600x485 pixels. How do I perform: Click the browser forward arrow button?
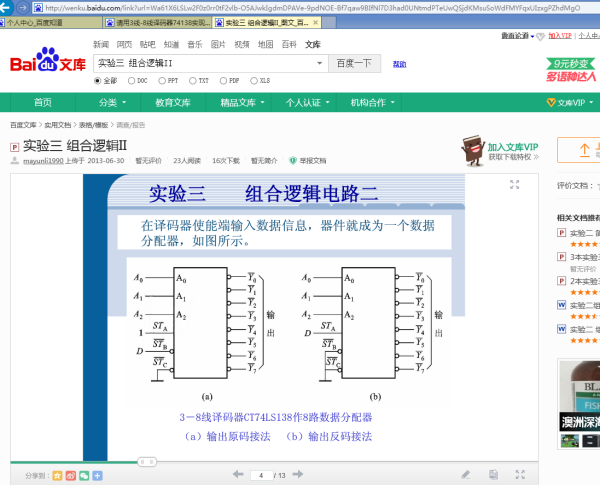pyautogui.click(x=23, y=7)
